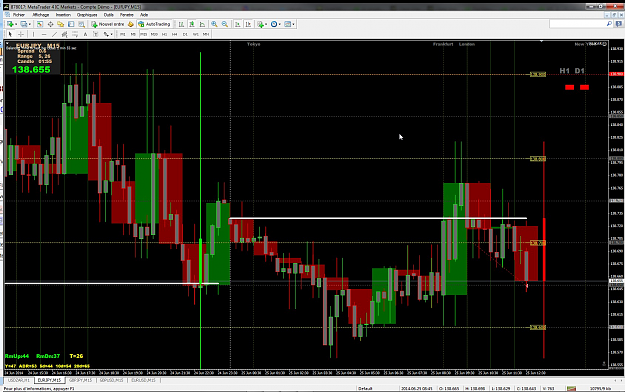The height and width of the screenshot is (392, 625).
Task: Launch the MetaEditor icon
Action: pos(131,24)
